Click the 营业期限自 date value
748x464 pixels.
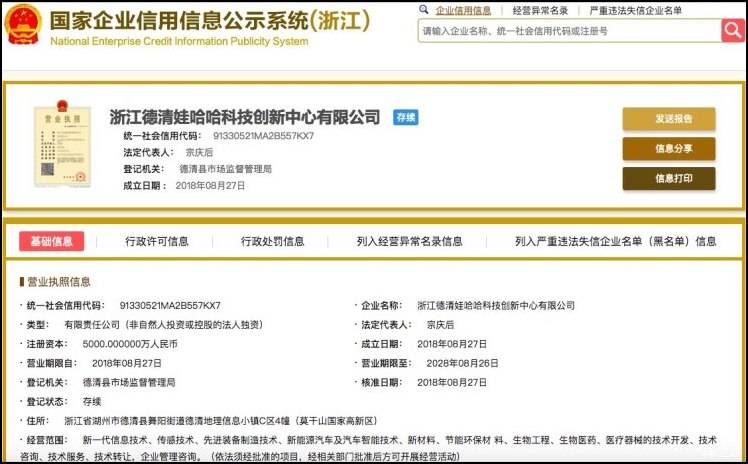point(126,363)
